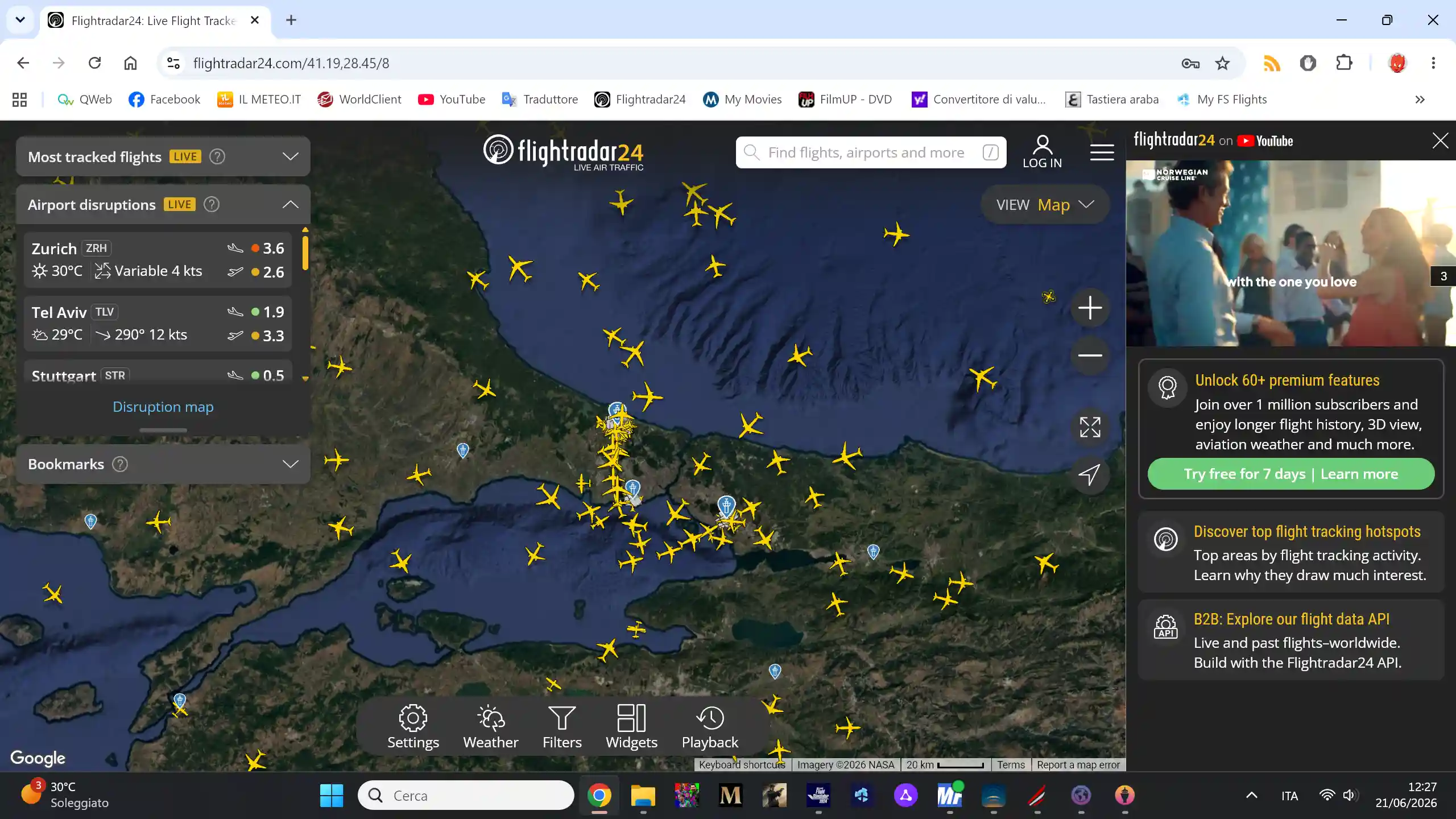This screenshot has width=1456, height=819.
Task: Open the browser profile avatar
Action: pos(1397,63)
